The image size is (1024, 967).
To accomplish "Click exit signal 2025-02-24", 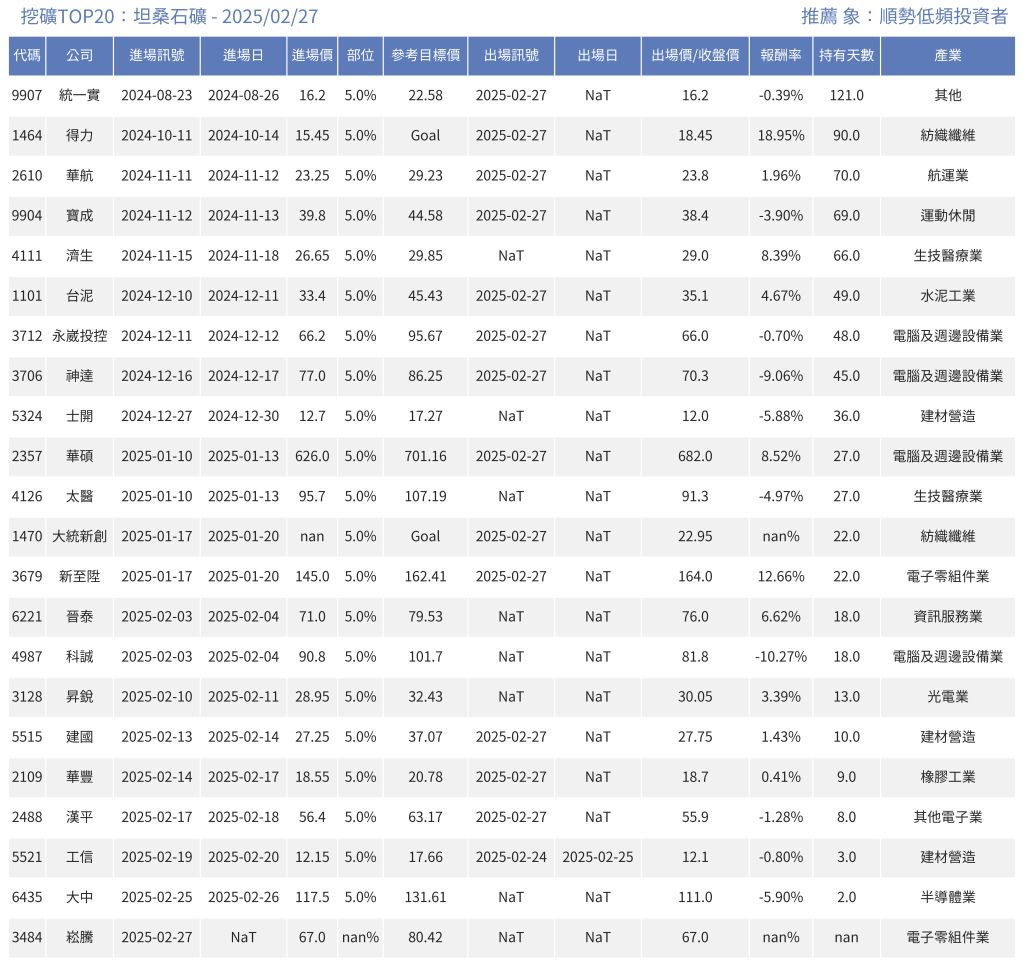I will [511, 857].
